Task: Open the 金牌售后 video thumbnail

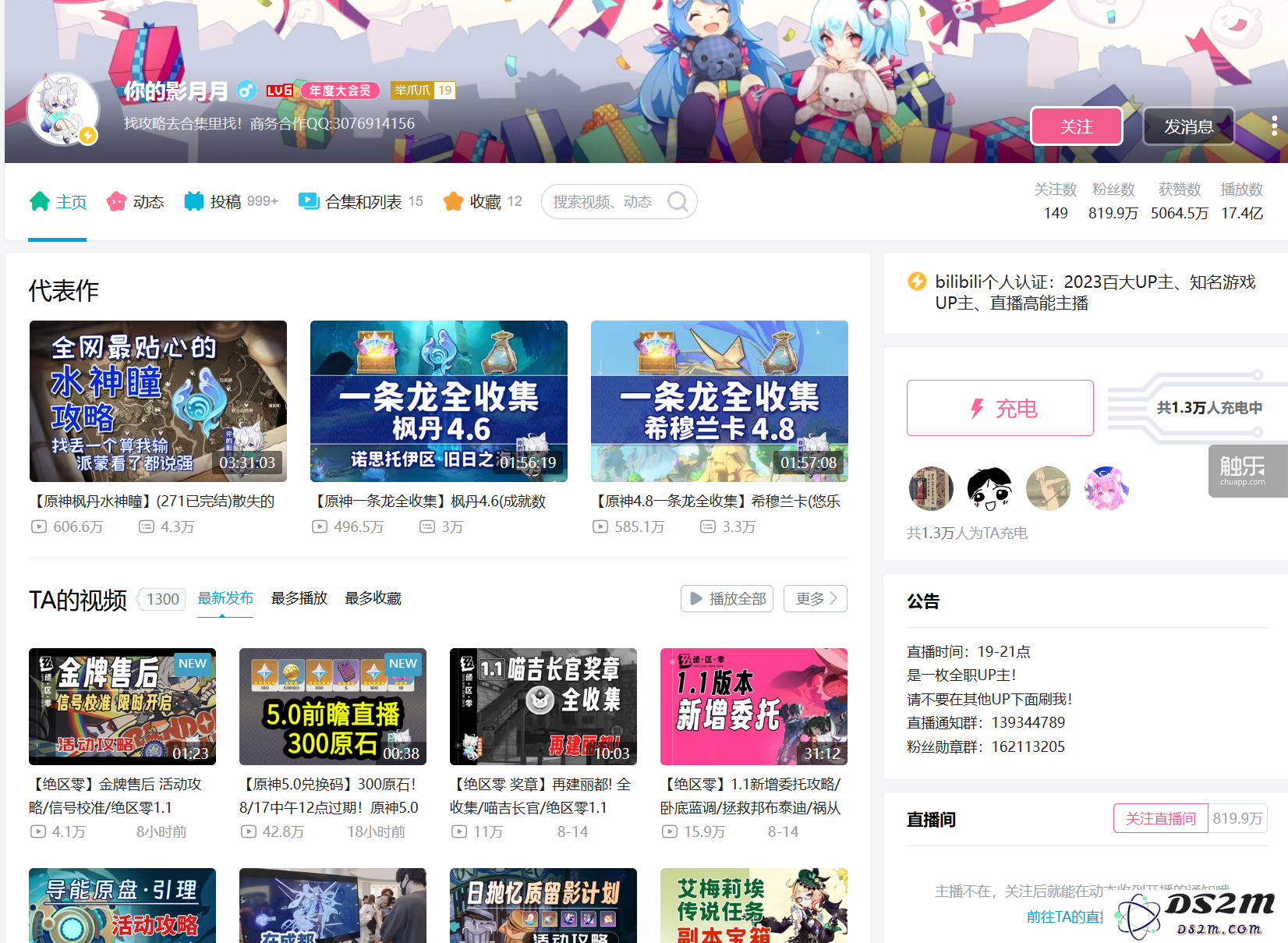Action: 122,707
